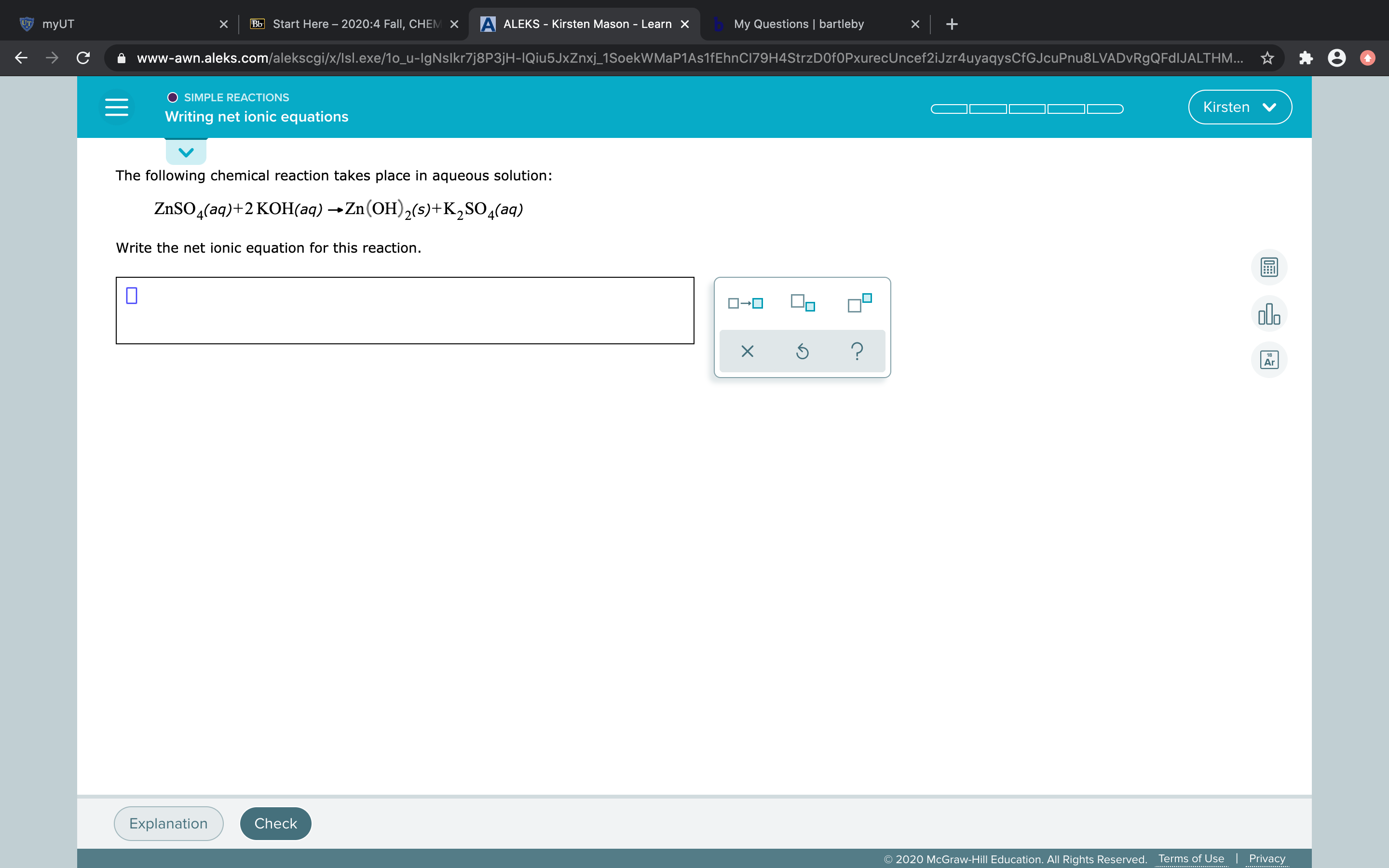
Task: Click the Check button
Action: coord(275,823)
